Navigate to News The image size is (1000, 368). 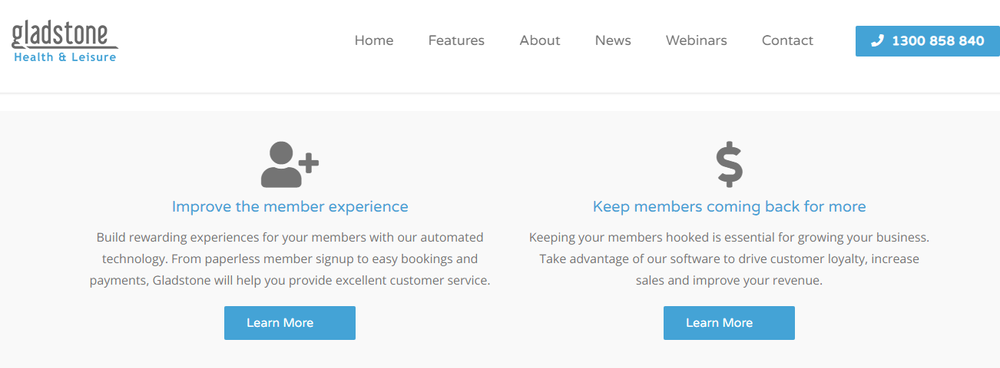point(613,41)
